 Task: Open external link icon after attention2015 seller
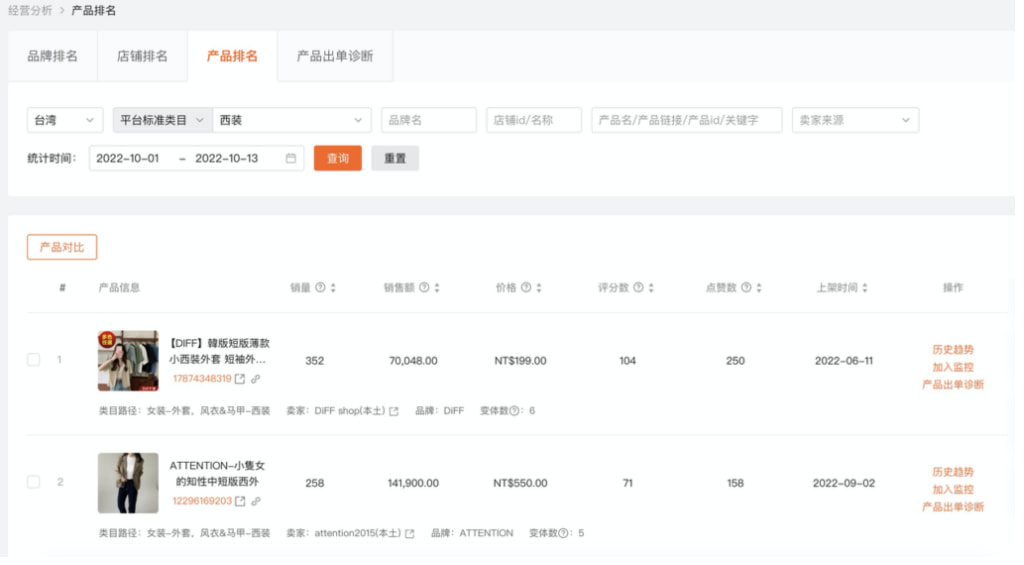coord(409,534)
